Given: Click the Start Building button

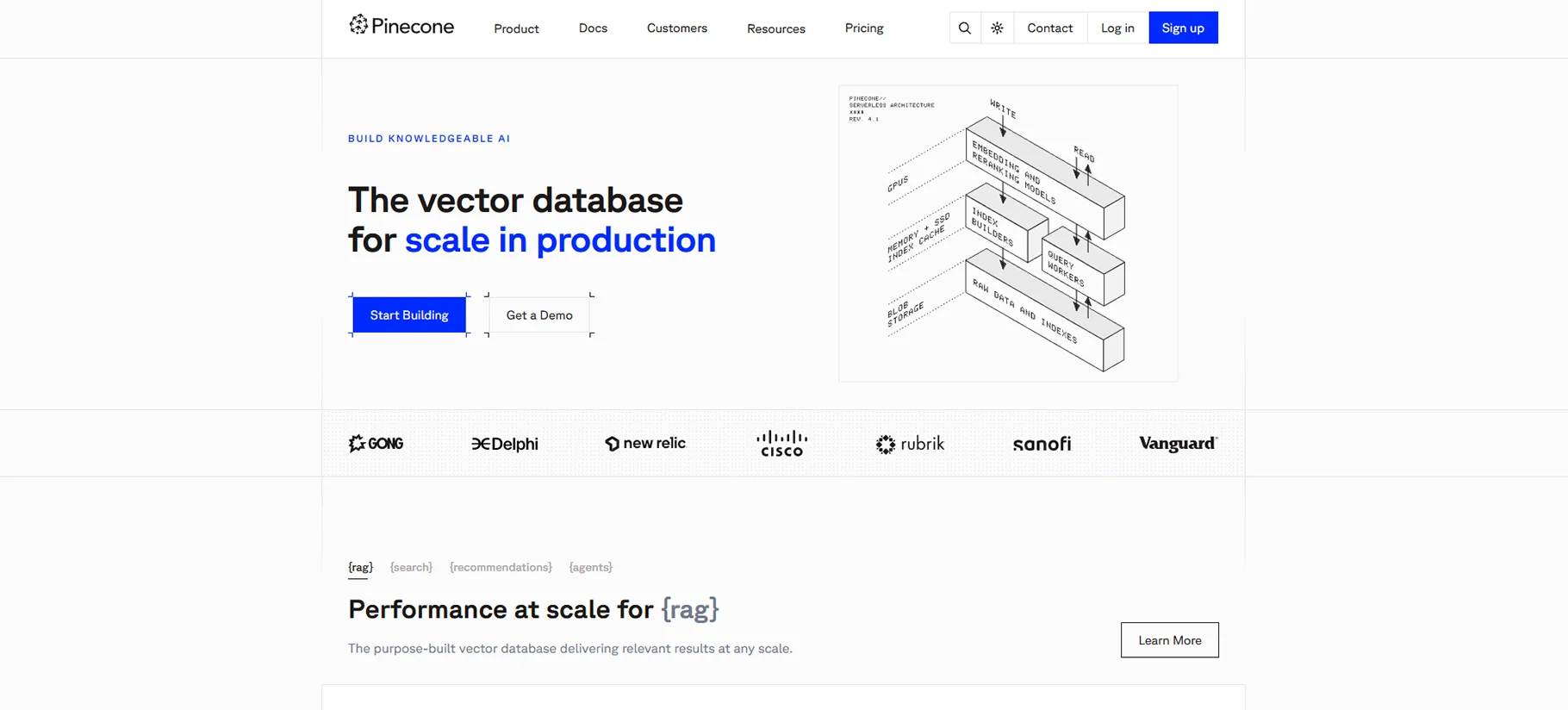Looking at the screenshot, I should [x=409, y=315].
